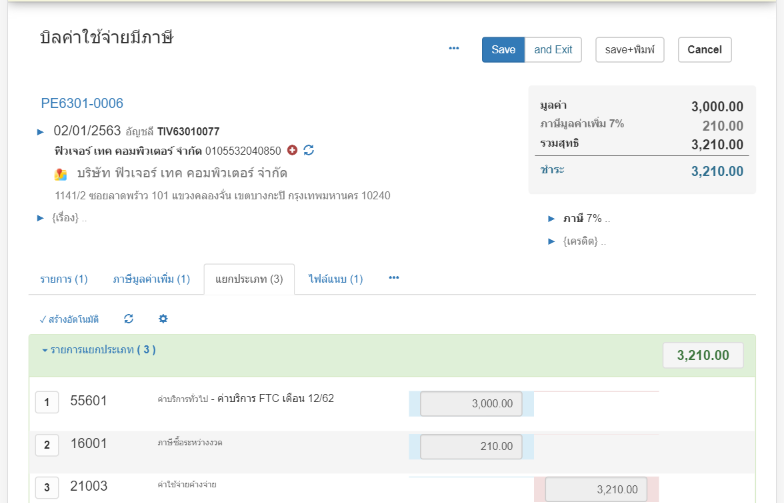Click the สร้างอัตโนมัติ auto-generate link
Image resolution: width=784 pixels, height=503 pixels.
[x=69, y=319]
